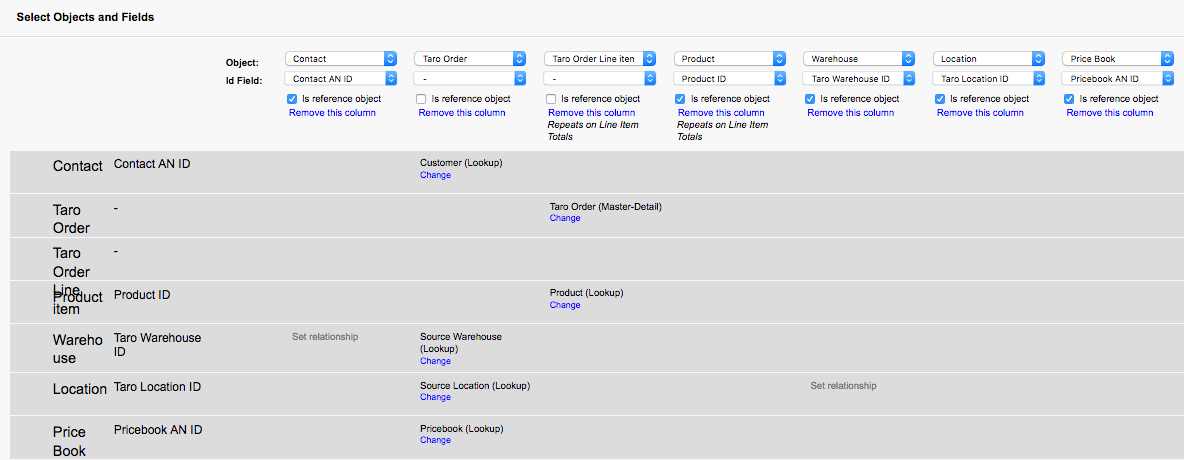
Task: Open the Taro Location ID field dropdown
Action: (988, 78)
